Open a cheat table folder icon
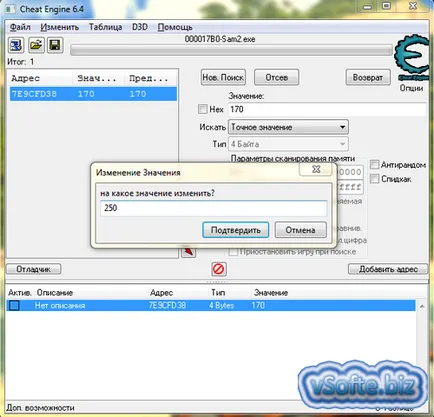434x417 pixels. click(x=36, y=45)
